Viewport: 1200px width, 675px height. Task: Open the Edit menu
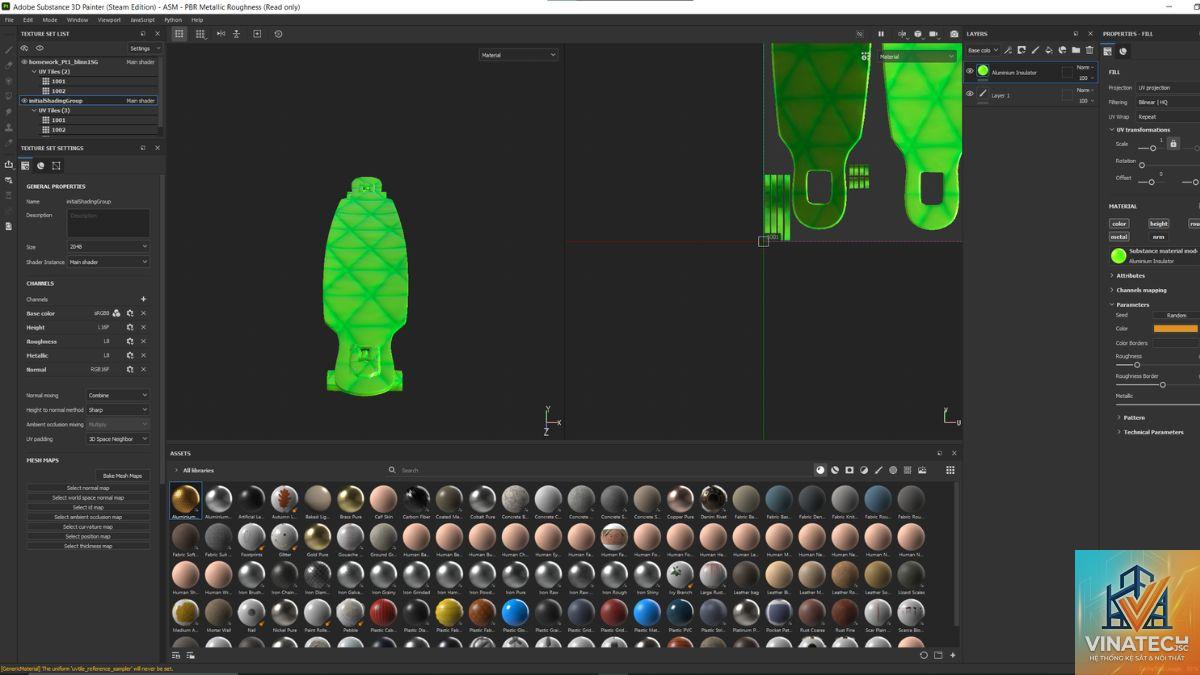28,20
